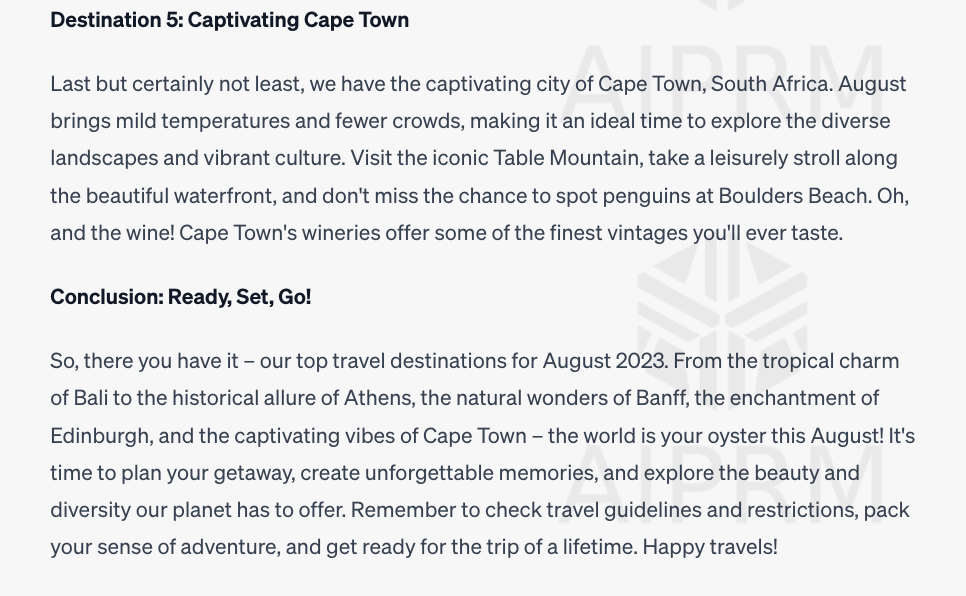The image size is (966, 596).
Task: Click the words 'Boulders Beach'
Action: coord(793,195)
